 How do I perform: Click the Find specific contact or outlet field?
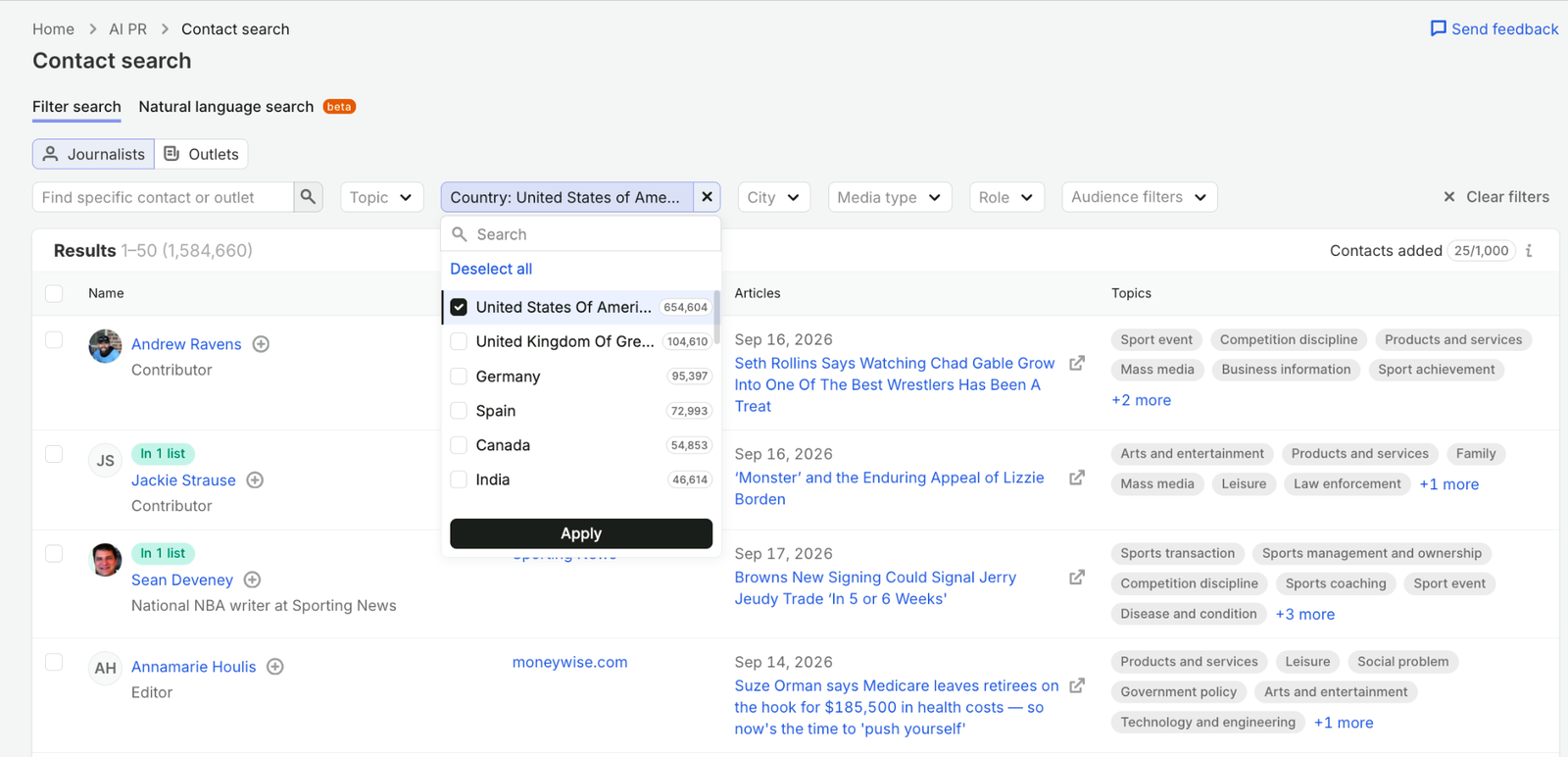tap(164, 197)
